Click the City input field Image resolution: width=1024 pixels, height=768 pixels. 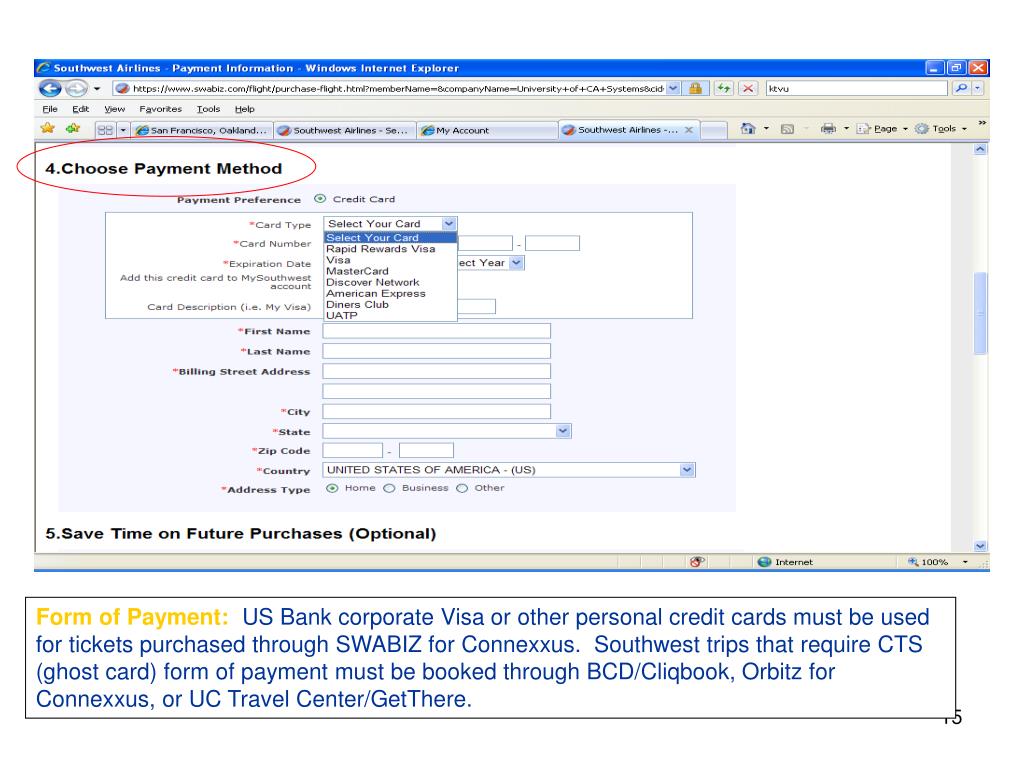[x=436, y=411]
